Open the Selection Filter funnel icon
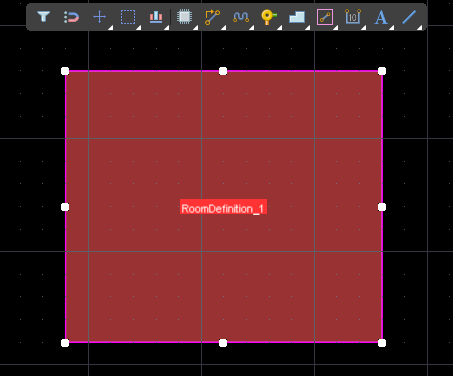The image size is (453, 376). click(x=43, y=17)
